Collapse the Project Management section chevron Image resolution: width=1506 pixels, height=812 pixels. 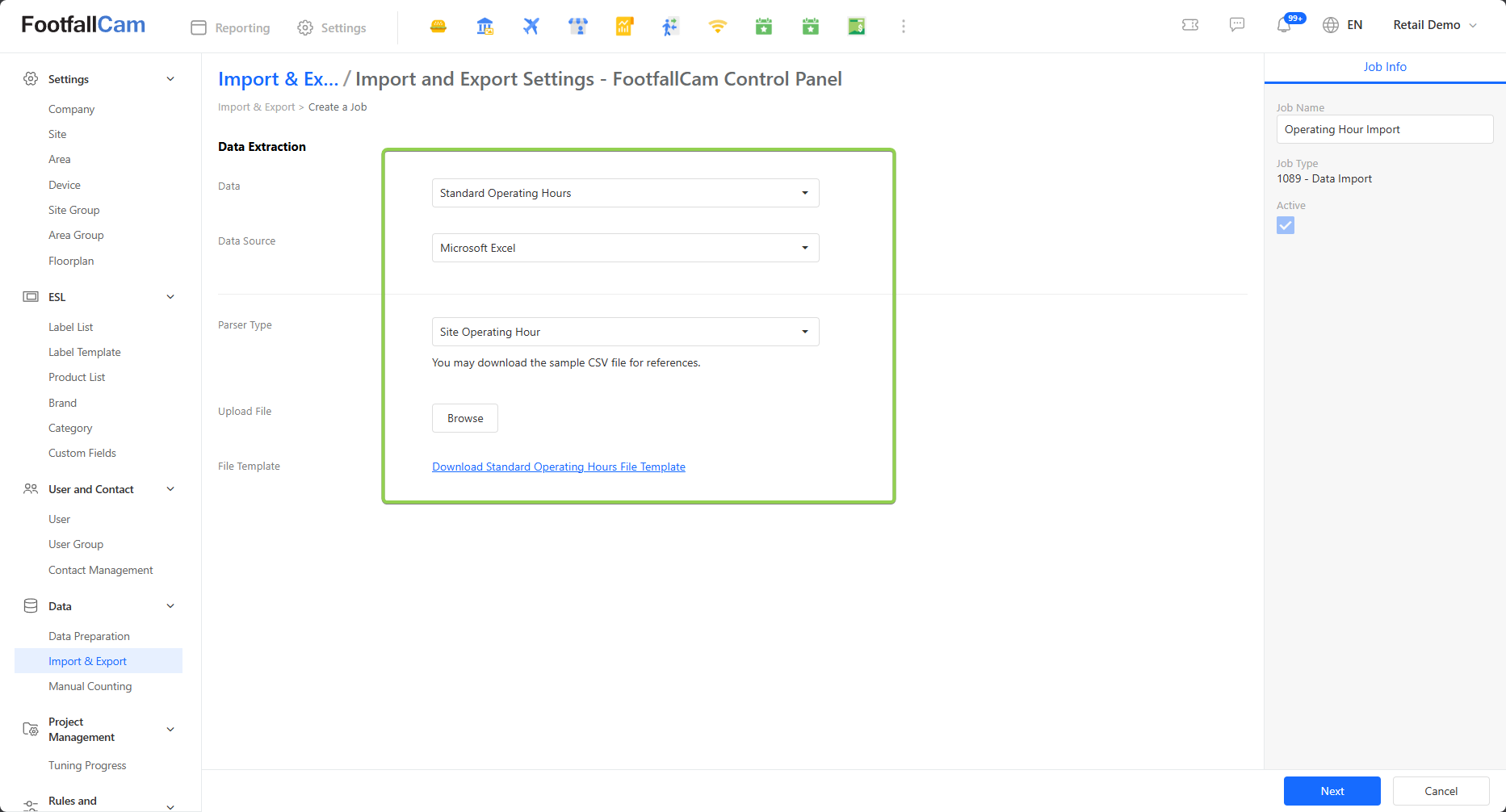(170, 730)
